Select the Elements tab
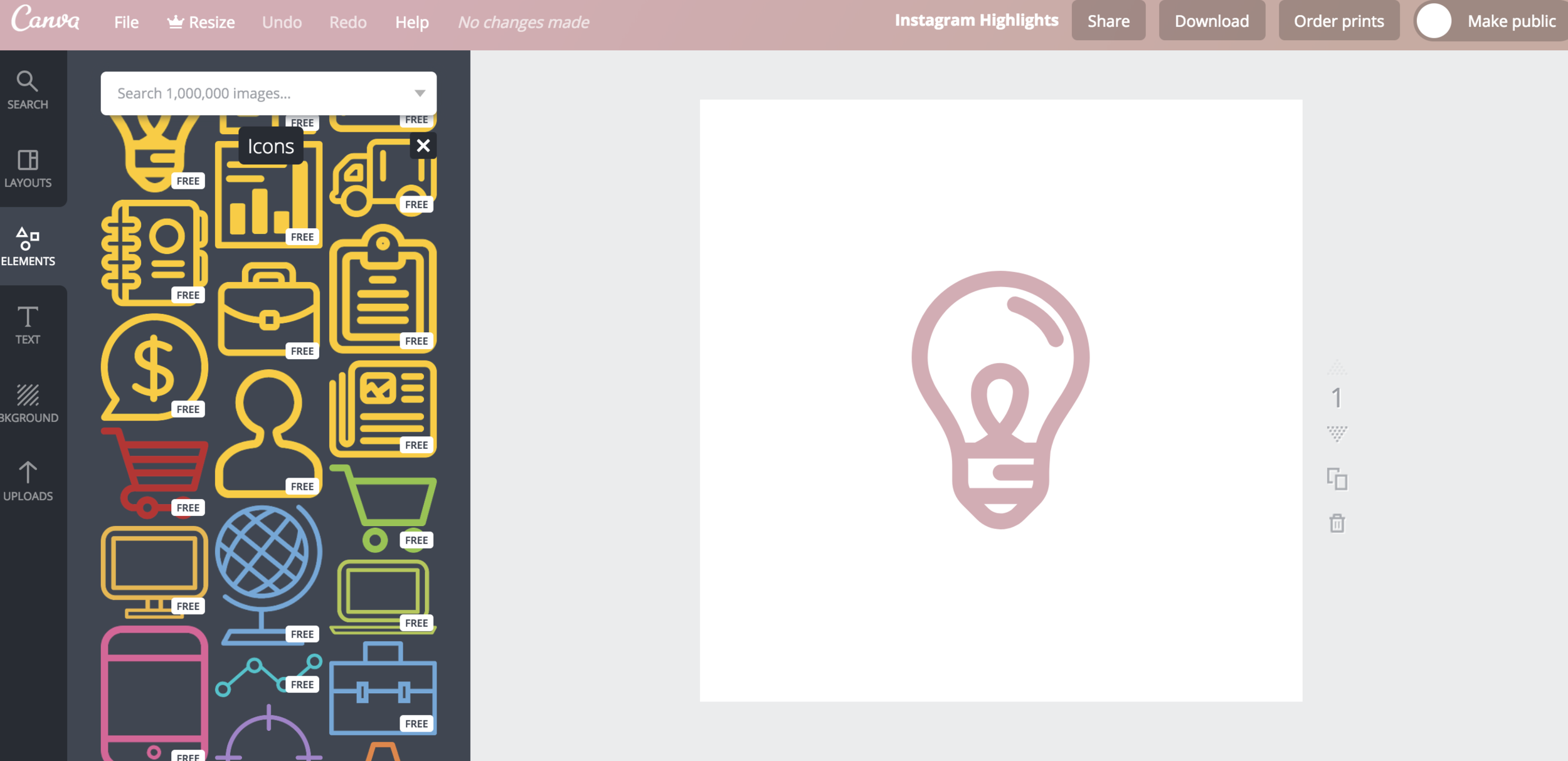The height and width of the screenshot is (761, 1568). tap(28, 246)
